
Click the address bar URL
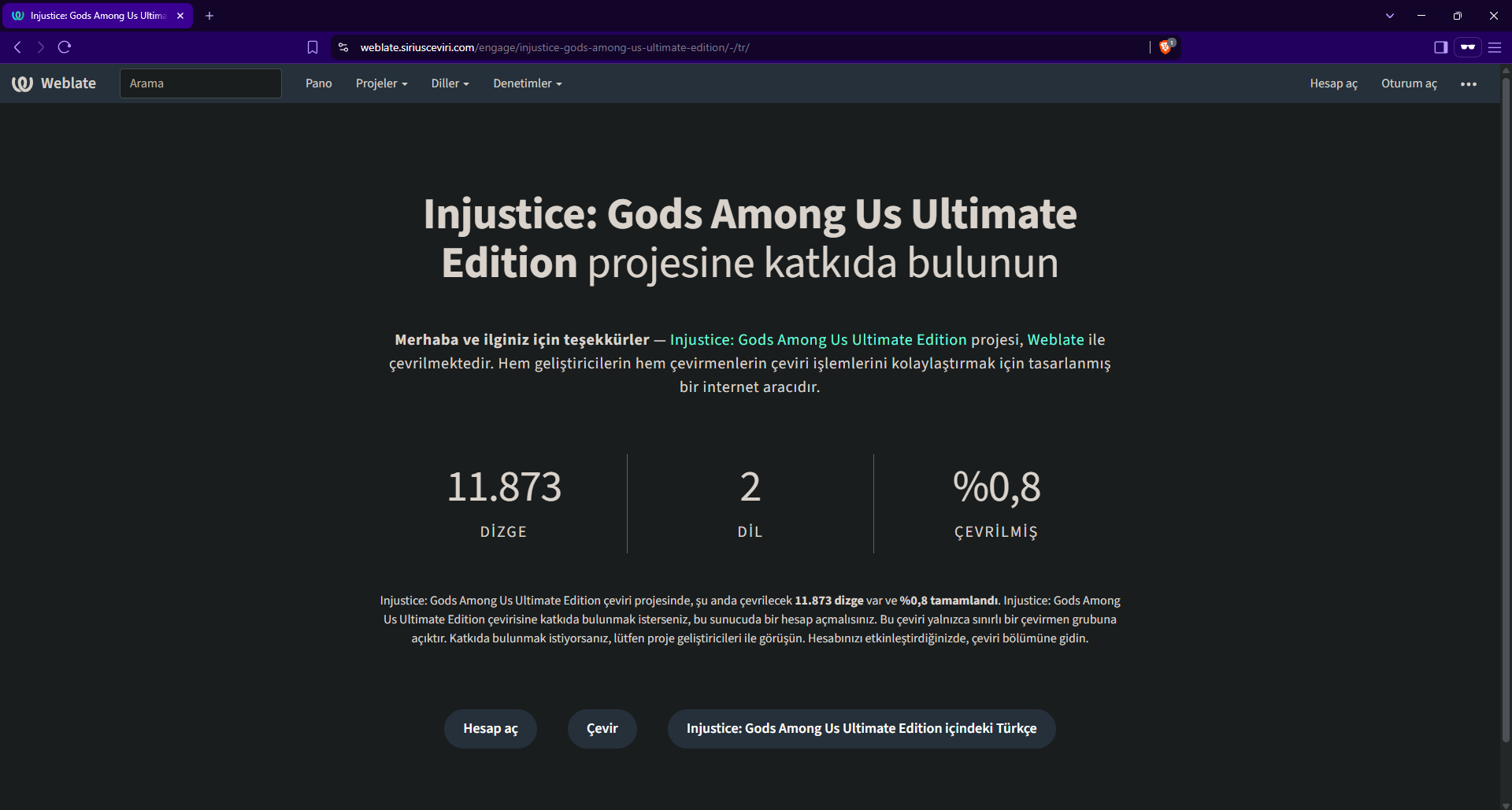click(x=555, y=47)
